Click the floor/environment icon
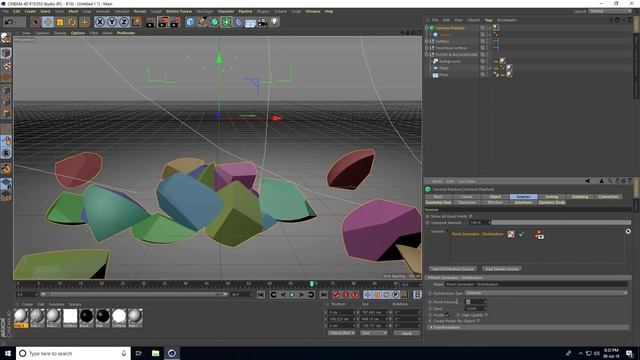Screen dimensions: 640x360 [250, 22]
